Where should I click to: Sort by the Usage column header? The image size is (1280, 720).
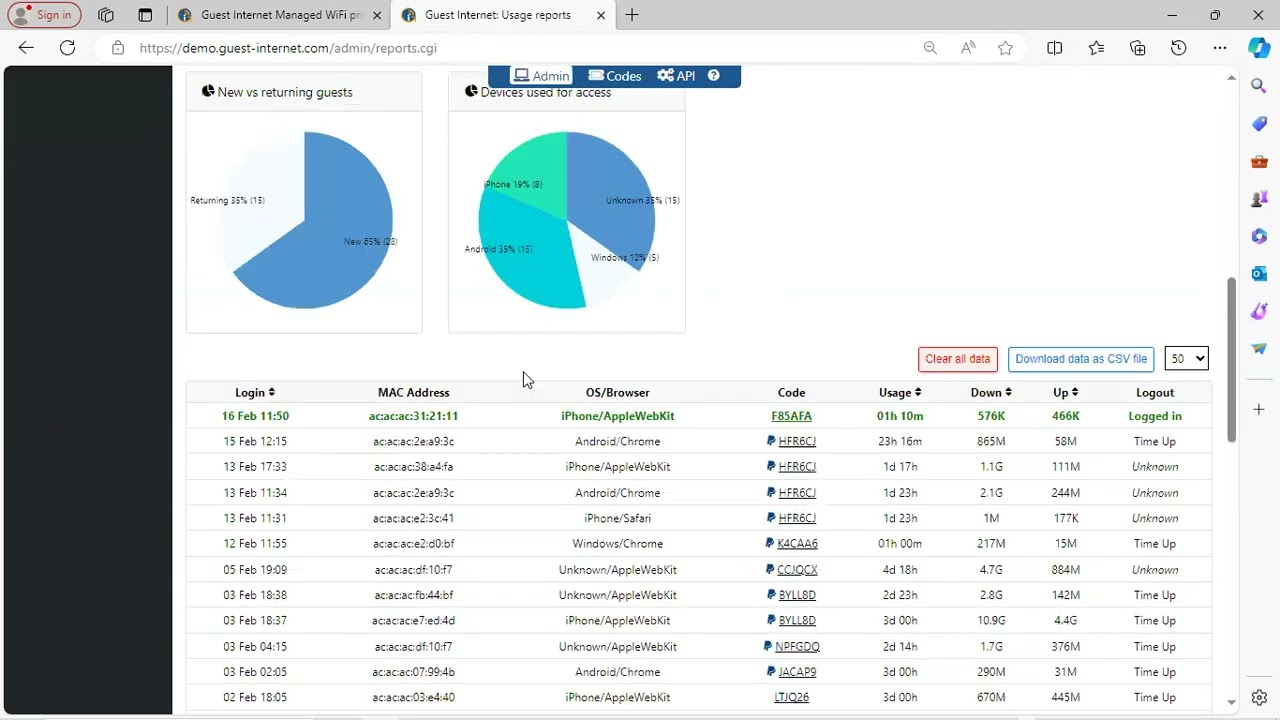point(899,393)
